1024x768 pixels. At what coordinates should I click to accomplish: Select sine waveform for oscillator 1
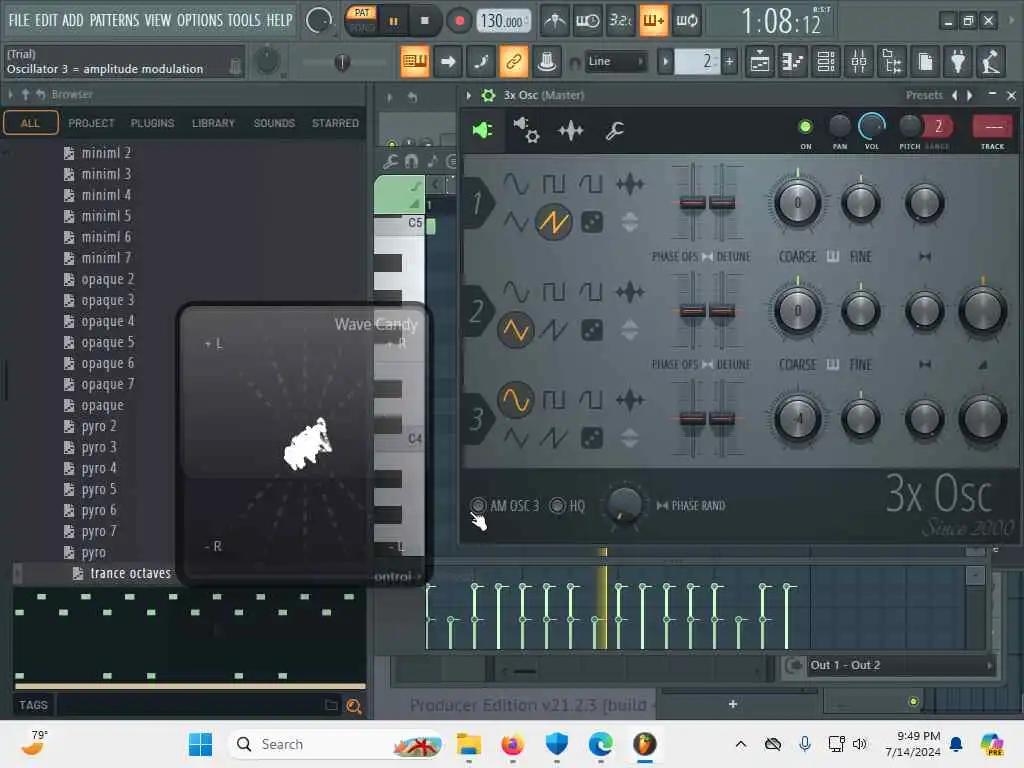[x=515, y=184]
